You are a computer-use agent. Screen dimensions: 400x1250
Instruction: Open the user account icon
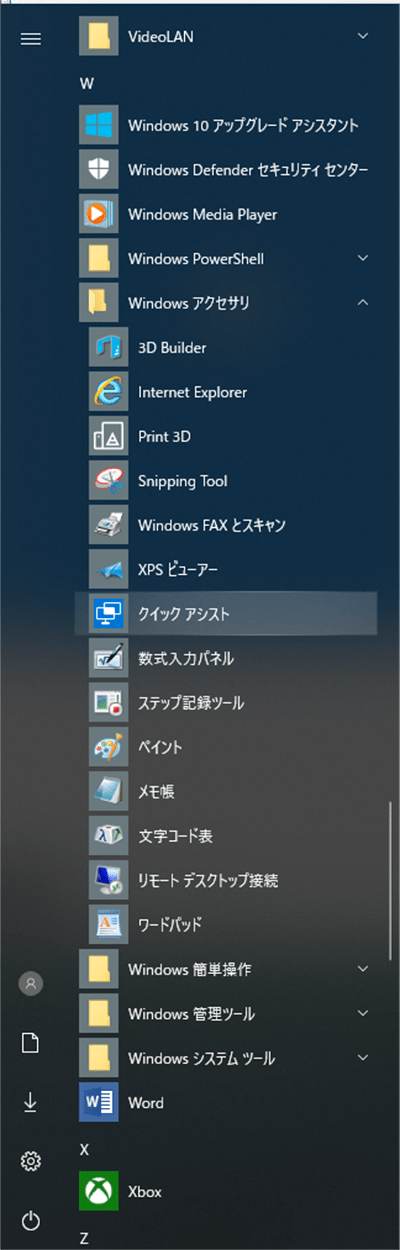[31, 983]
